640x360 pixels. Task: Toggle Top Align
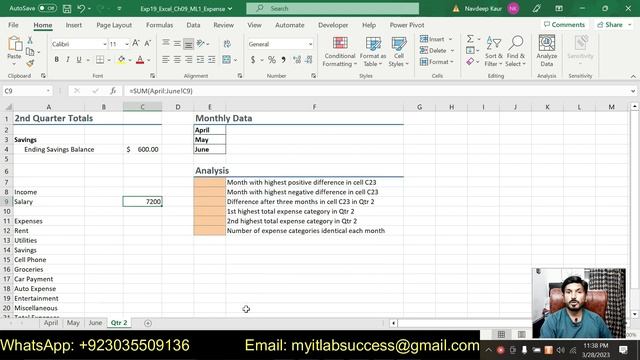[165, 43]
